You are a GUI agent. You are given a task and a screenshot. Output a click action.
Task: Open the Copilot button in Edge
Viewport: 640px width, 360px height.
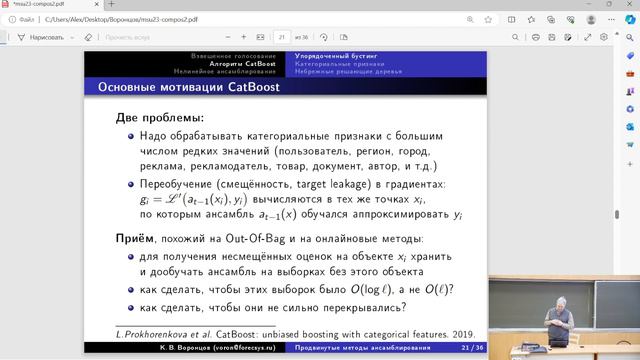[630, 19]
